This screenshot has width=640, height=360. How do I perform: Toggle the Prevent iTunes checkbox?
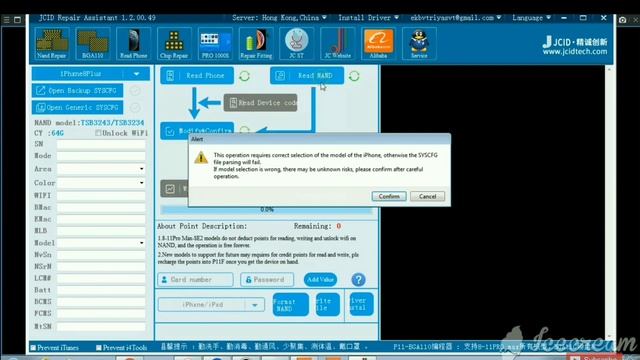pyautogui.click(x=33, y=348)
